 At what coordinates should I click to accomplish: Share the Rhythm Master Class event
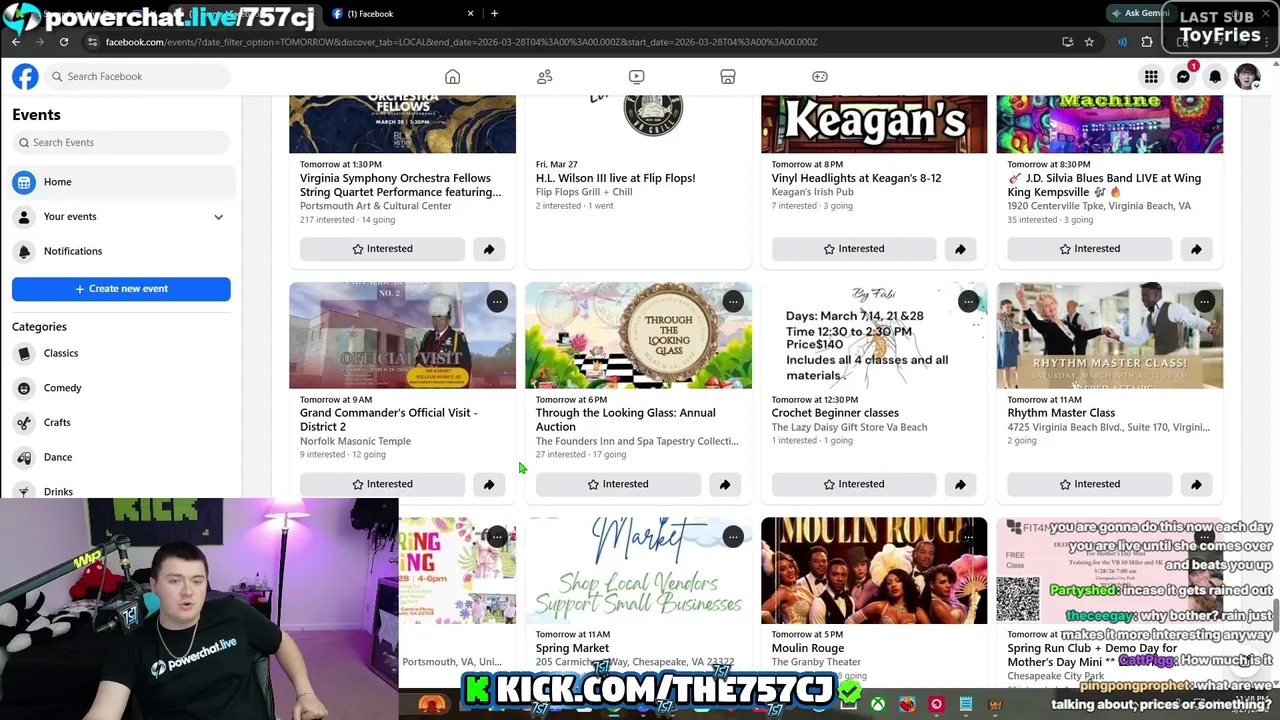coord(1196,484)
